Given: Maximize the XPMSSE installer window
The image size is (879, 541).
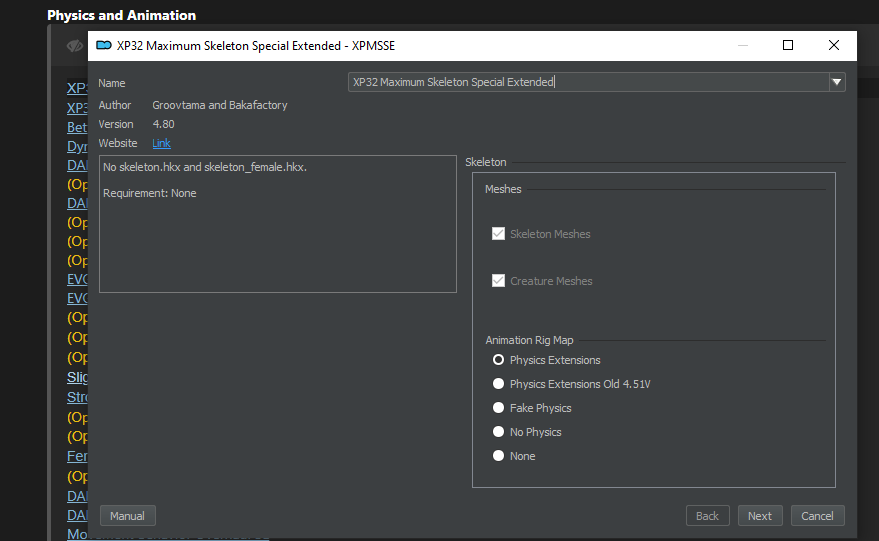Looking at the screenshot, I should (788, 45).
